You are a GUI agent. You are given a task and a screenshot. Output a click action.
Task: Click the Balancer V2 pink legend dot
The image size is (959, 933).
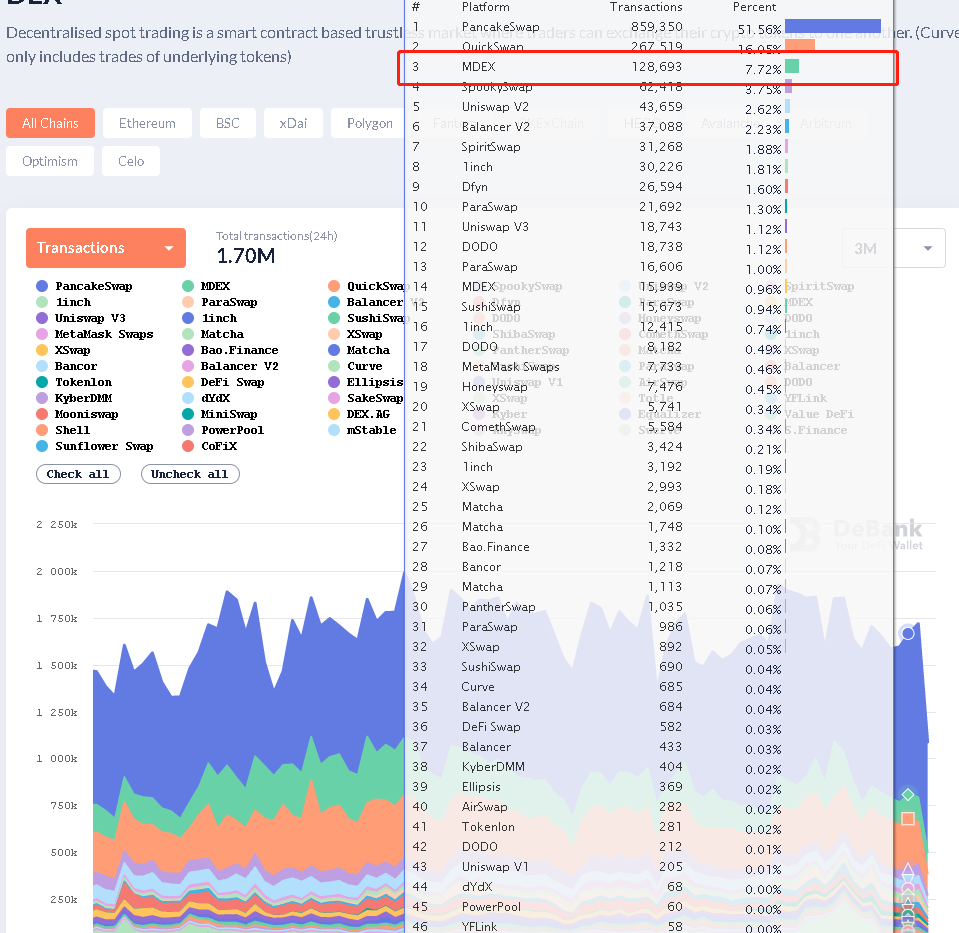[x=188, y=366]
